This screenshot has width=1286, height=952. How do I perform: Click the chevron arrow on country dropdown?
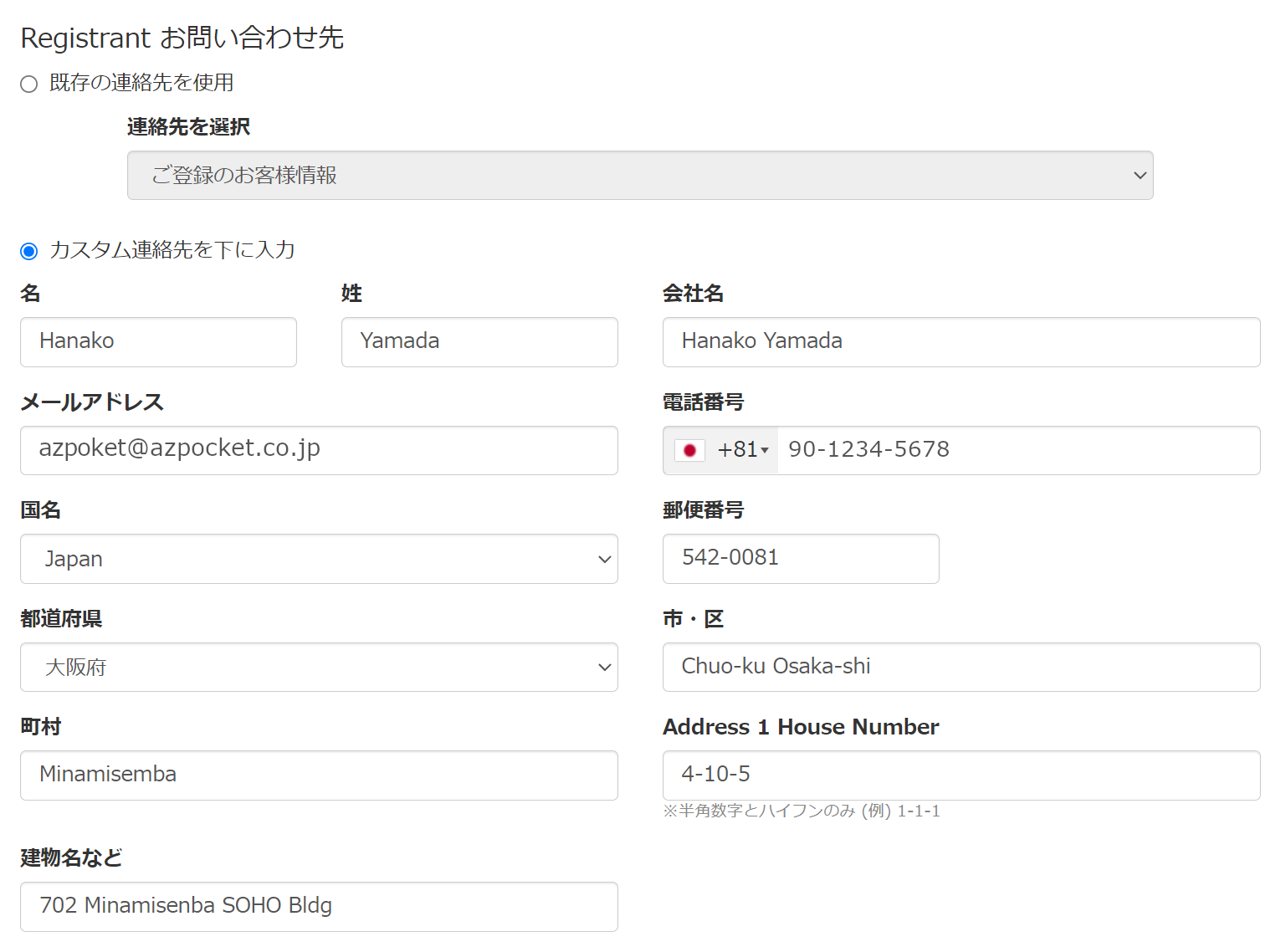coord(604,559)
